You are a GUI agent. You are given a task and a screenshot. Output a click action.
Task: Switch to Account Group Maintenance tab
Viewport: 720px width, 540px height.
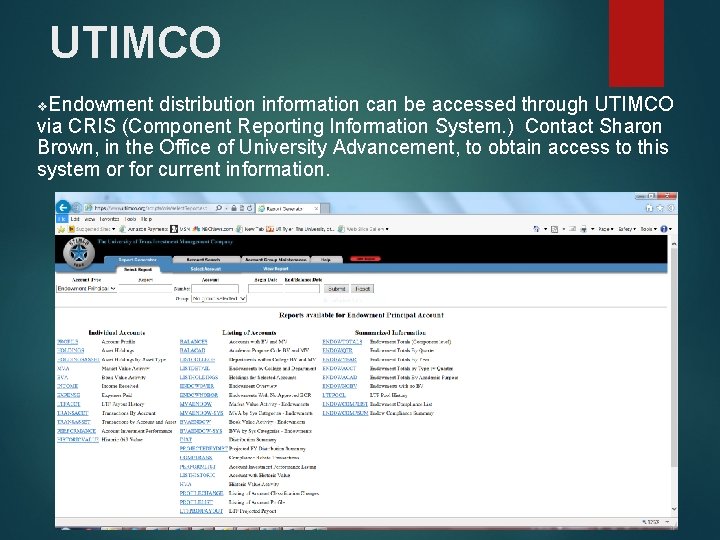coord(276,260)
